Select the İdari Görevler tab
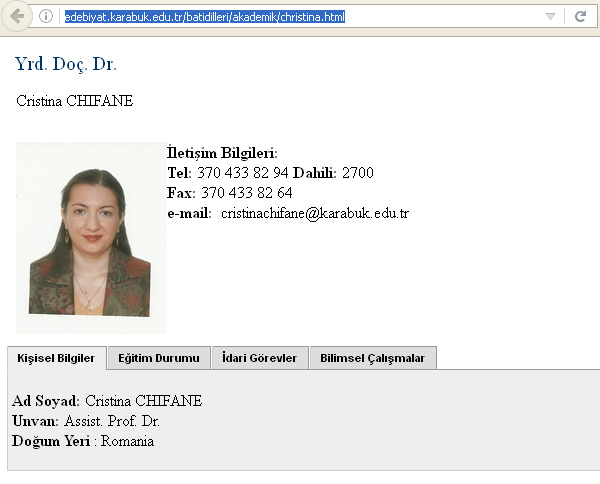This screenshot has height=484, width=600. point(259,358)
